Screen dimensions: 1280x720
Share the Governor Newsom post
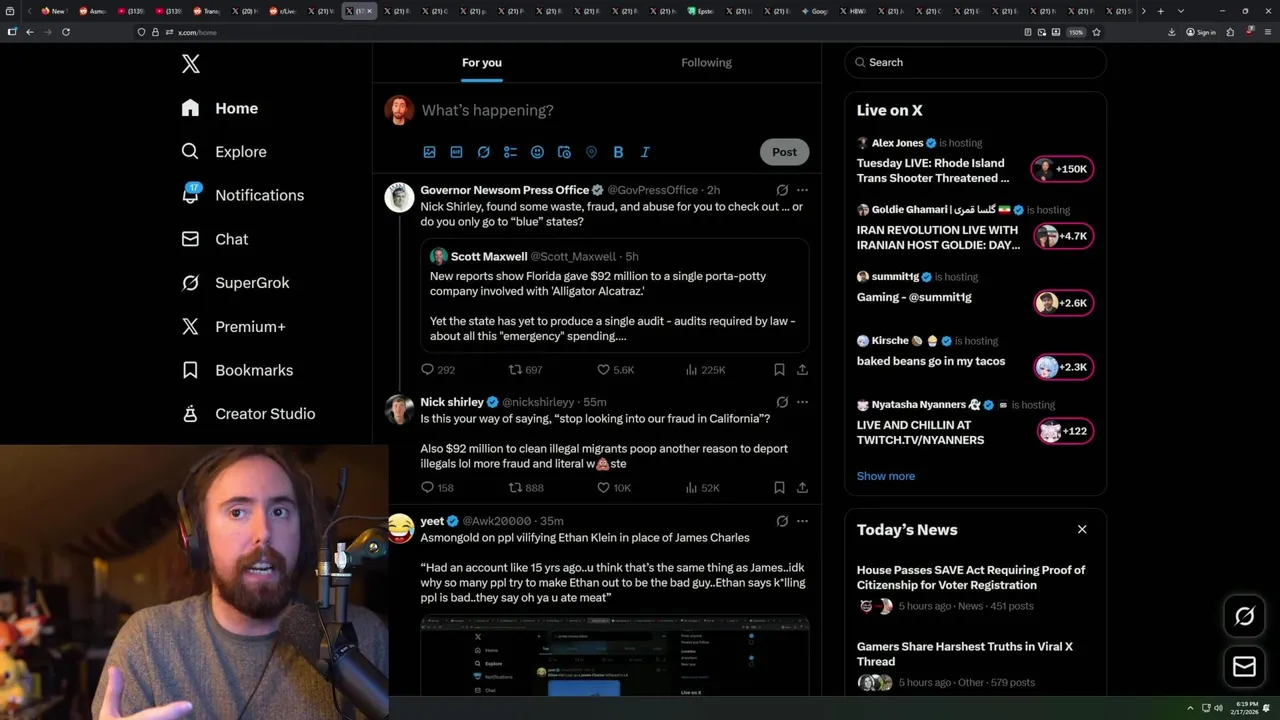[x=802, y=370]
